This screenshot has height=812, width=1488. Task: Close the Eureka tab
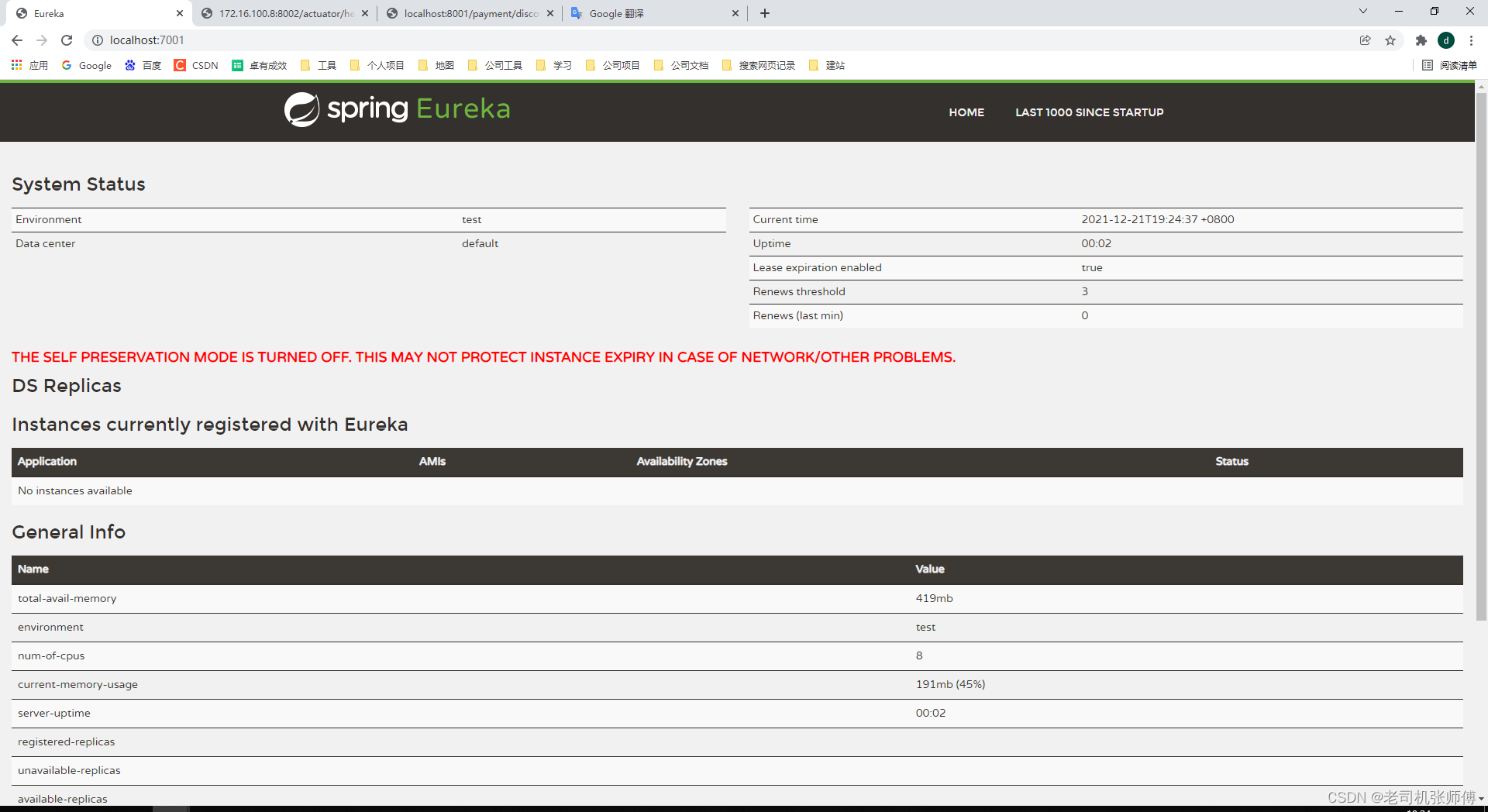180,13
